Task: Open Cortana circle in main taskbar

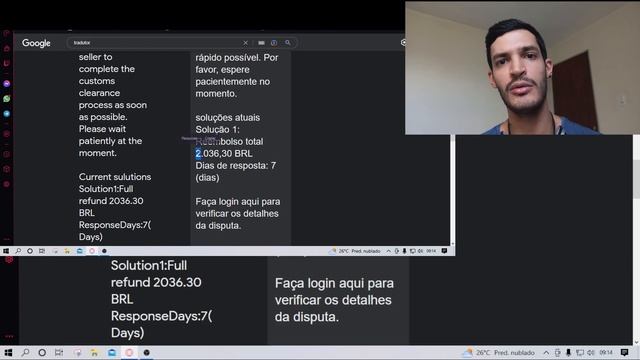Action: [42, 353]
